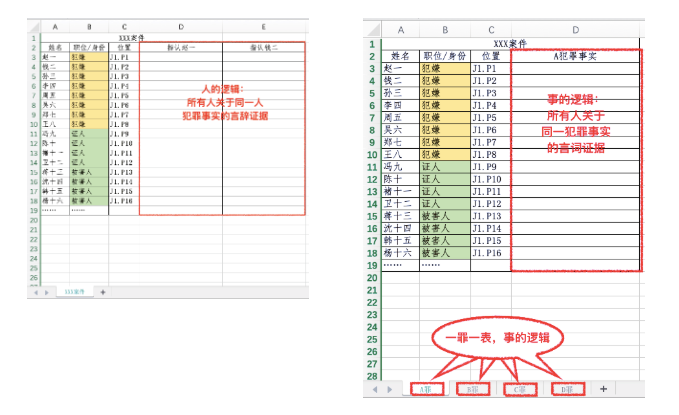Click cell J1.P5 in right spreadsheet
Viewport: 679px width, 415px height.
[x=491, y=117]
